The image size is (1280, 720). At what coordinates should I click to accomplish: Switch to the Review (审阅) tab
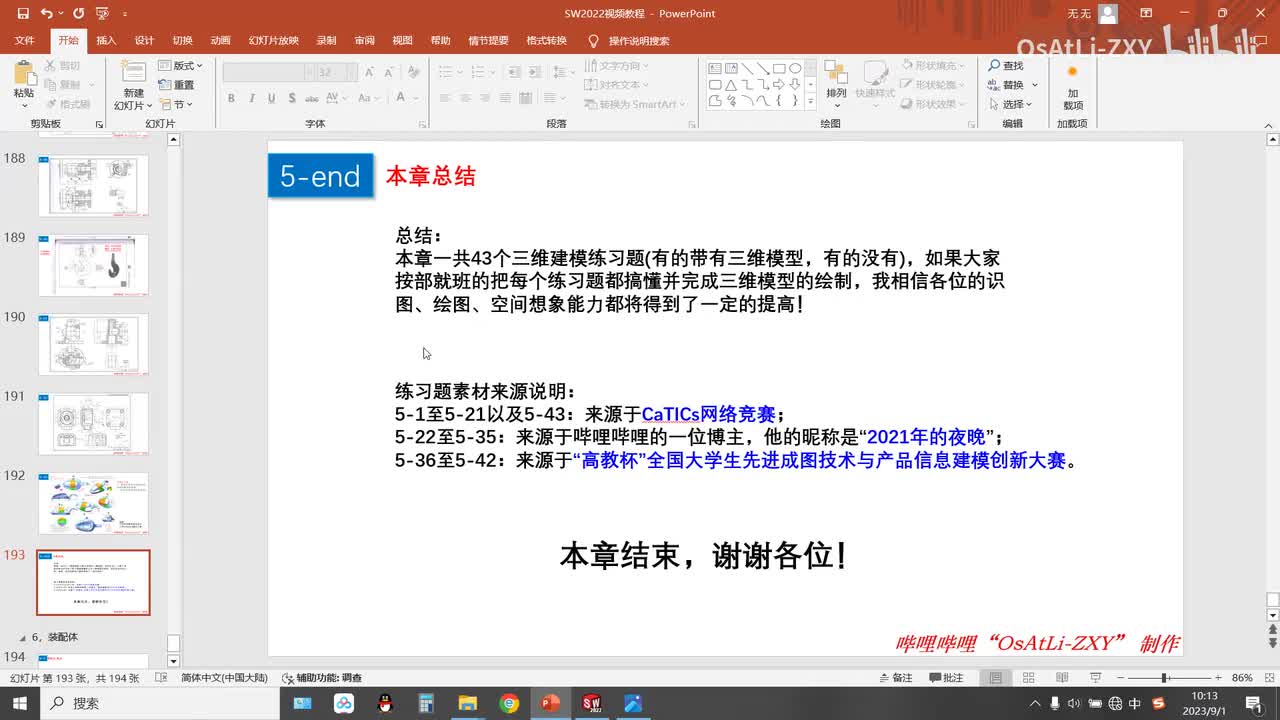tap(364, 41)
